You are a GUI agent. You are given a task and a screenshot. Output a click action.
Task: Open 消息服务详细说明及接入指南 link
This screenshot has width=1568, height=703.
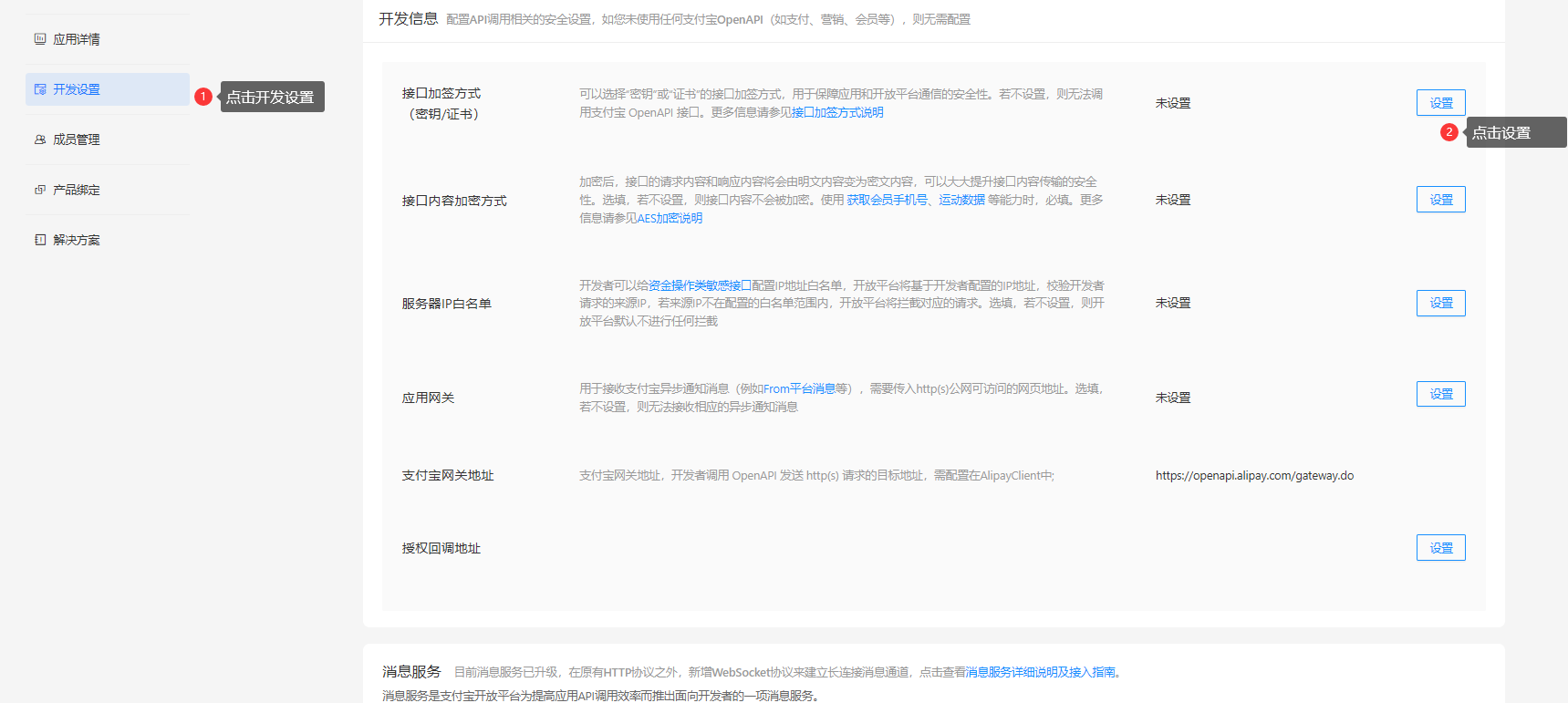[x=1040, y=672]
